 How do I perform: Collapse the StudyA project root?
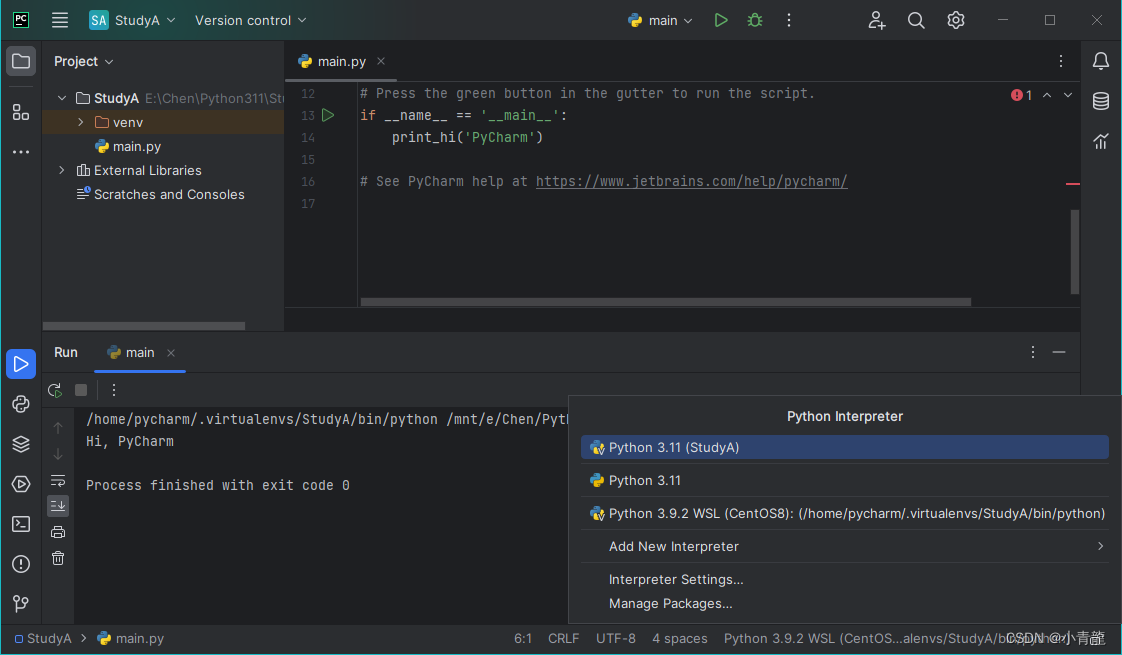[62, 98]
